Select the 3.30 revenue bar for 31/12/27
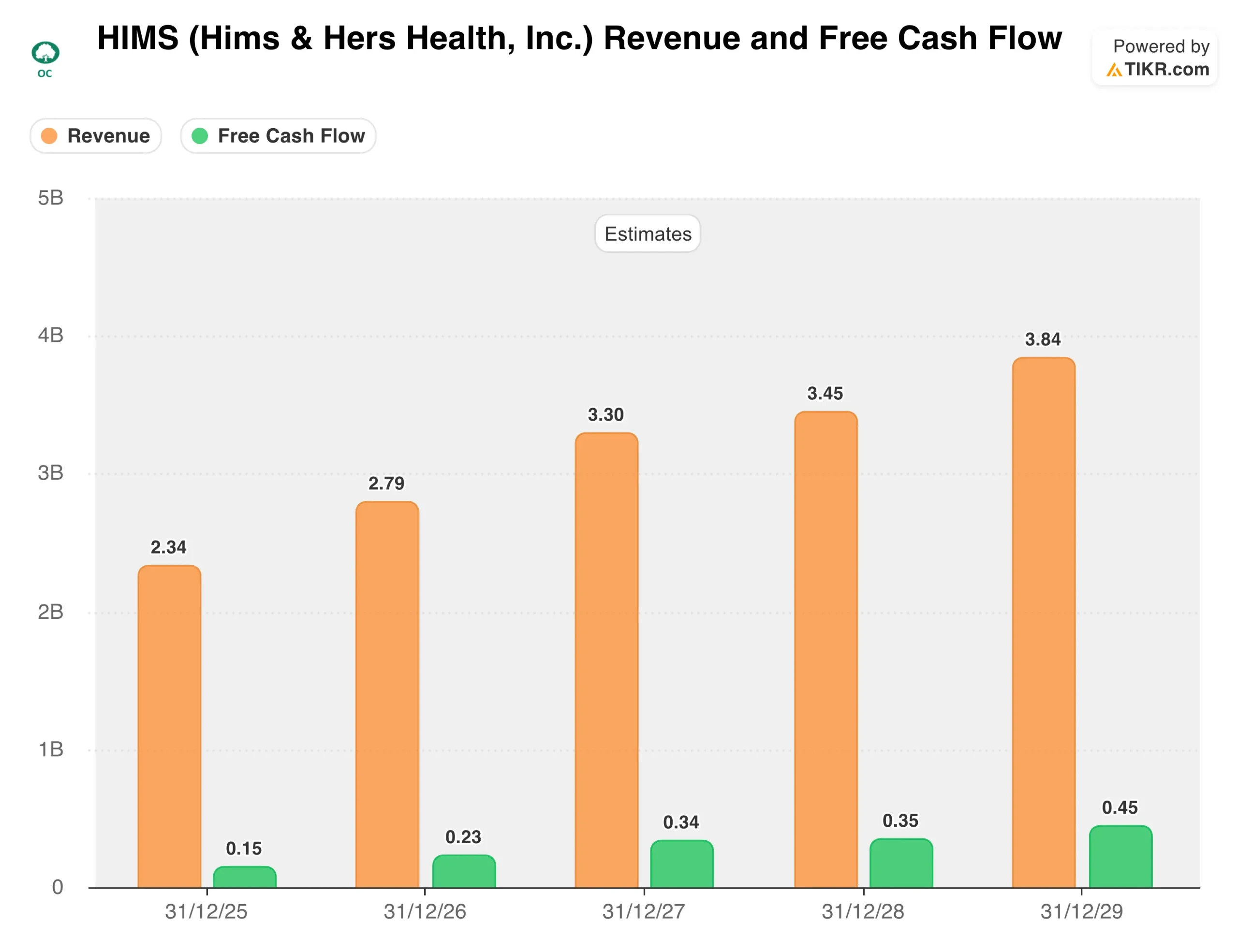 [x=606, y=660]
